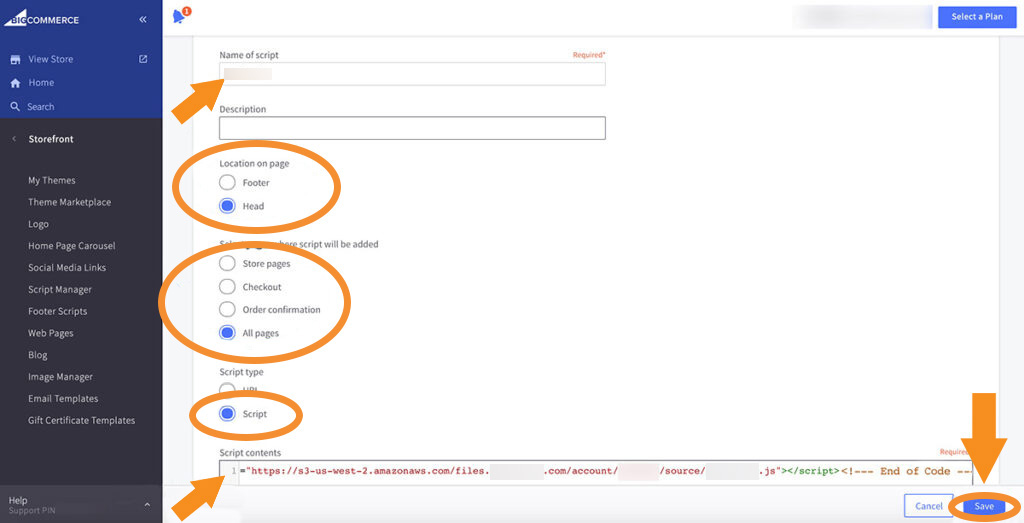Select the Checkout radio button
The height and width of the screenshot is (523, 1024).
(227, 287)
